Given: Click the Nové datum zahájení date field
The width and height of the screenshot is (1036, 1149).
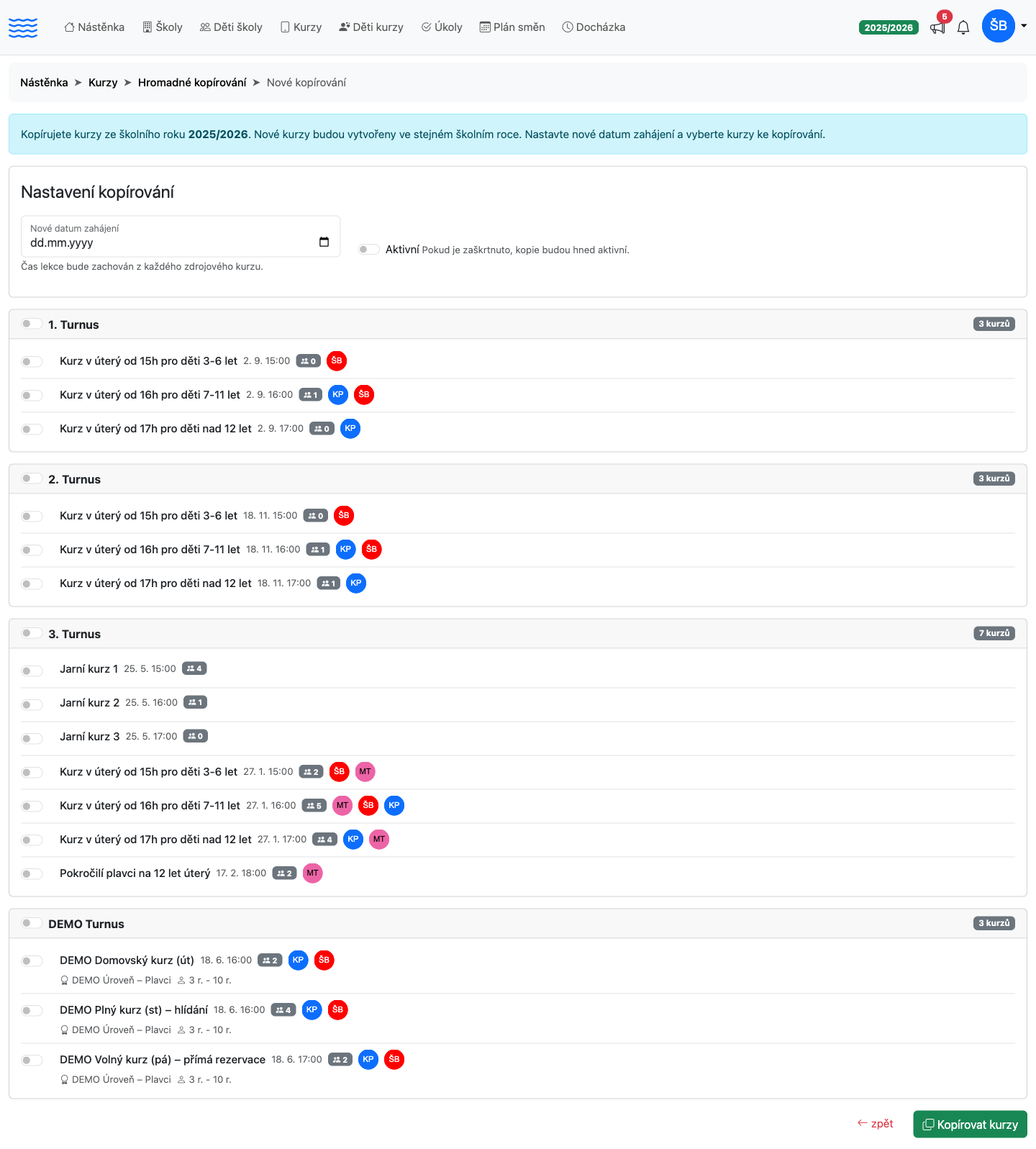Looking at the screenshot, I should click(181, 236).
